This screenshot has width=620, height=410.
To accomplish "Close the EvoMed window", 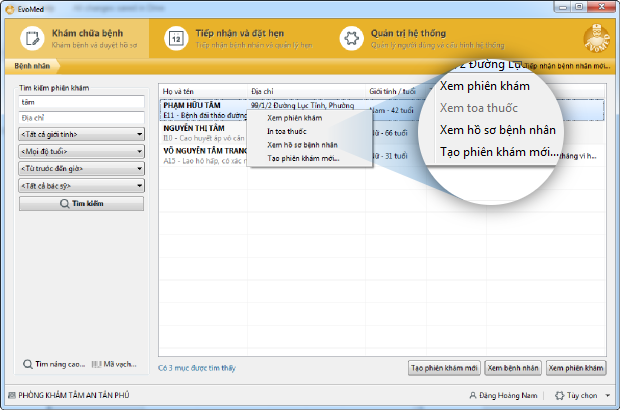I will coord(601,7).
